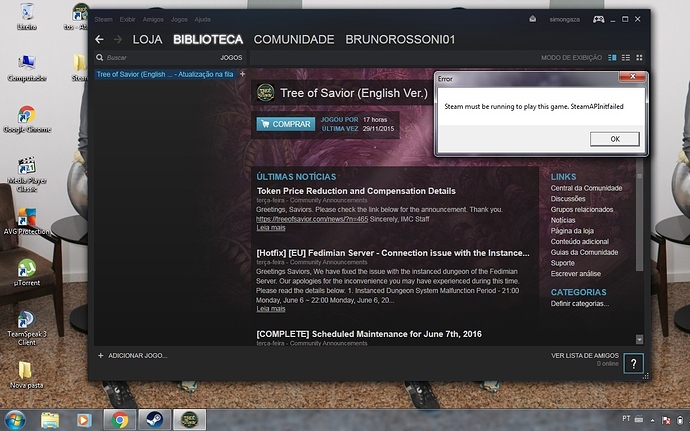Open the LOJA tab
690x431 pixels.
pos(147,39)
